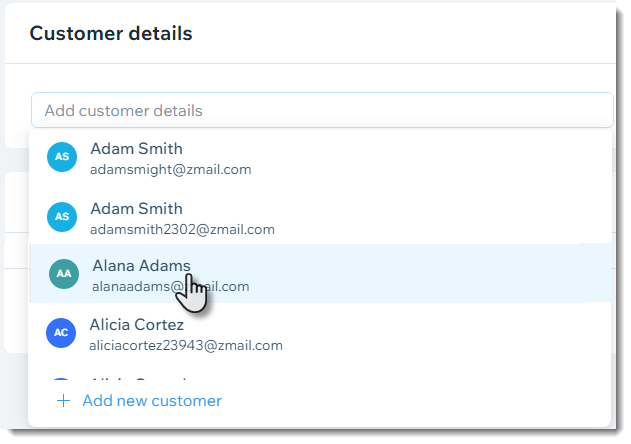Click the partially visible avatar below Alicia Cortez

[x=61, y=379]
